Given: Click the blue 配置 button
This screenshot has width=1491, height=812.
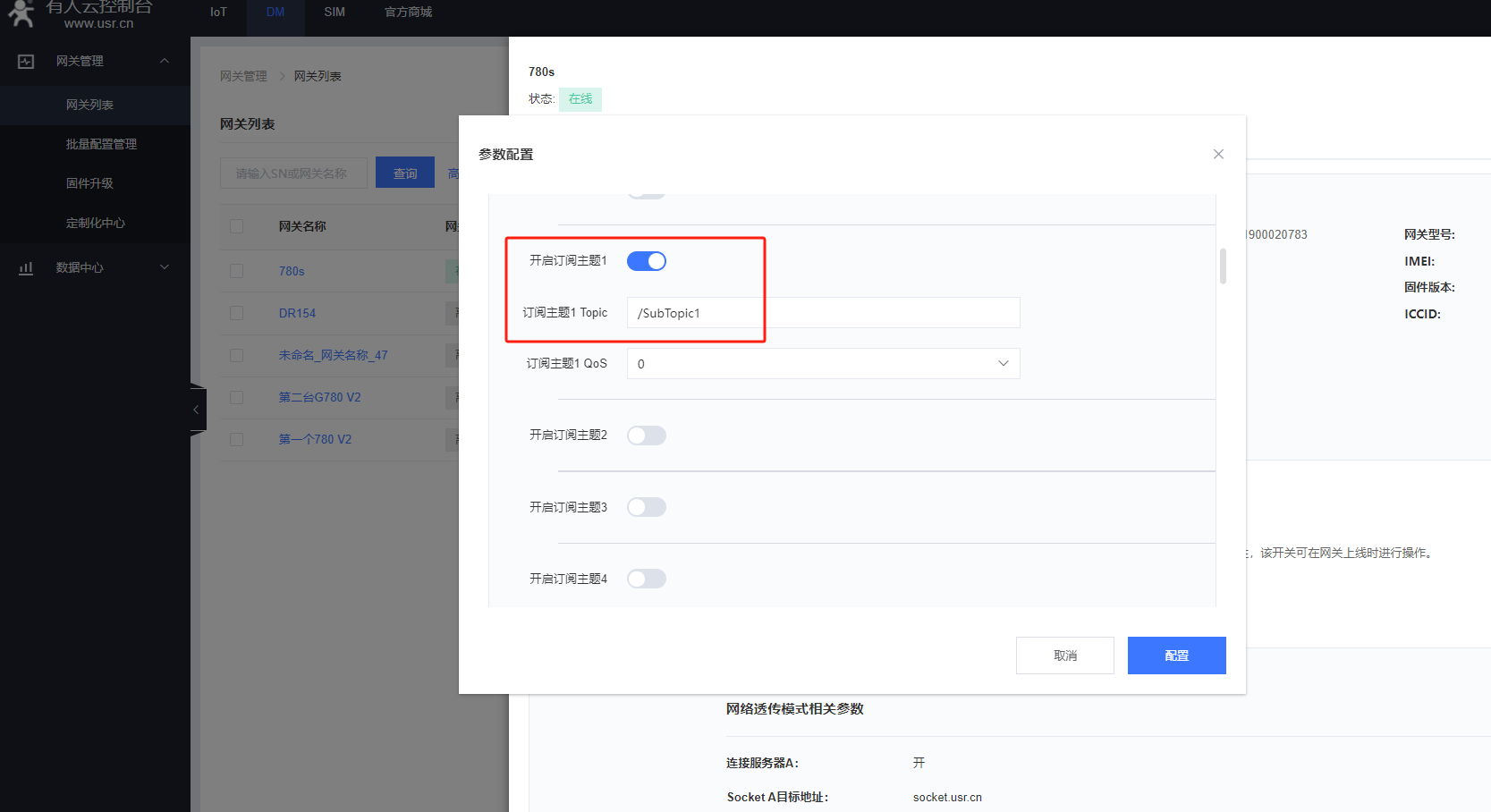Looking at the screenshot, I should [1176, 656].
